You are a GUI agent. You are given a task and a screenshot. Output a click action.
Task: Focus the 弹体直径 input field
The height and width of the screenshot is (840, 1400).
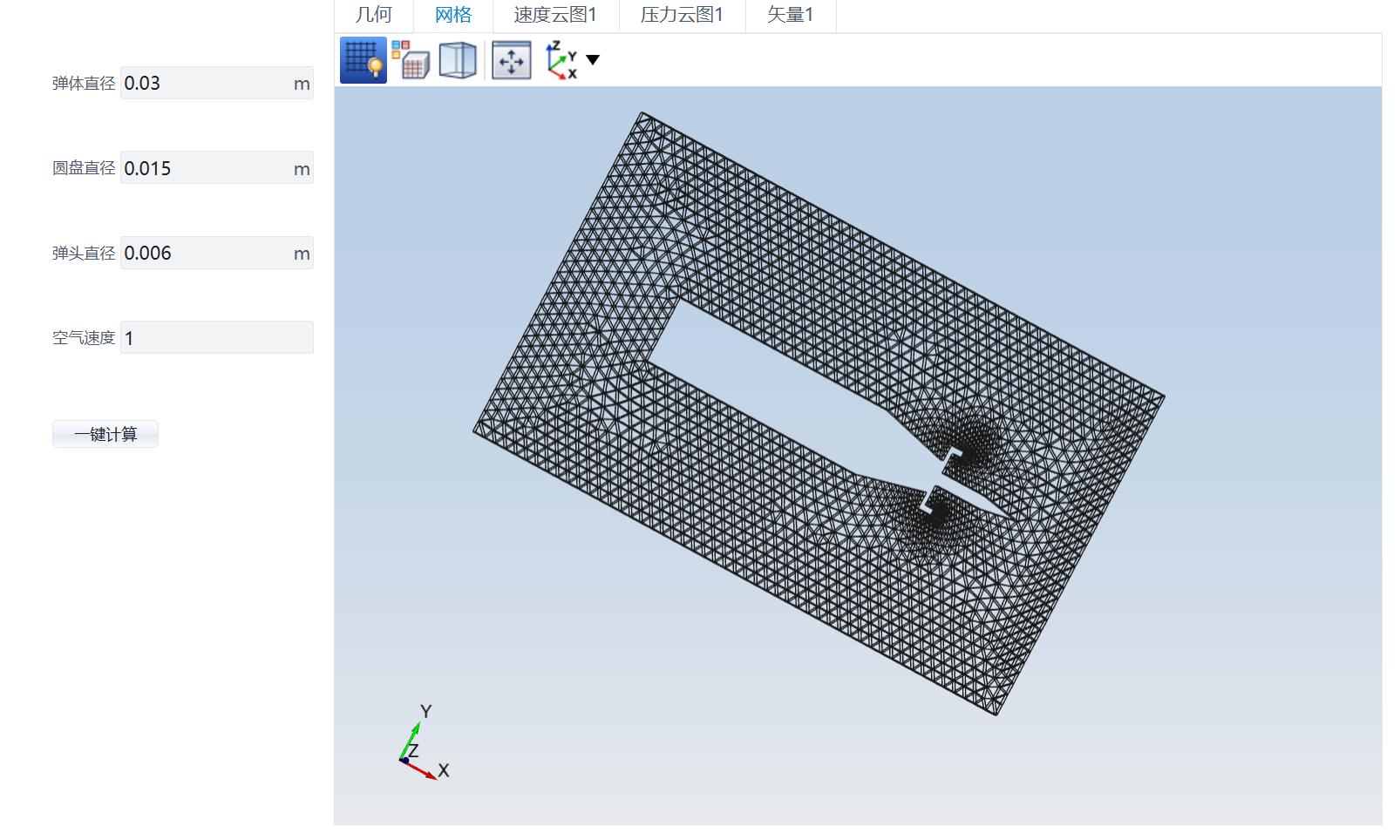coord(217,83)
